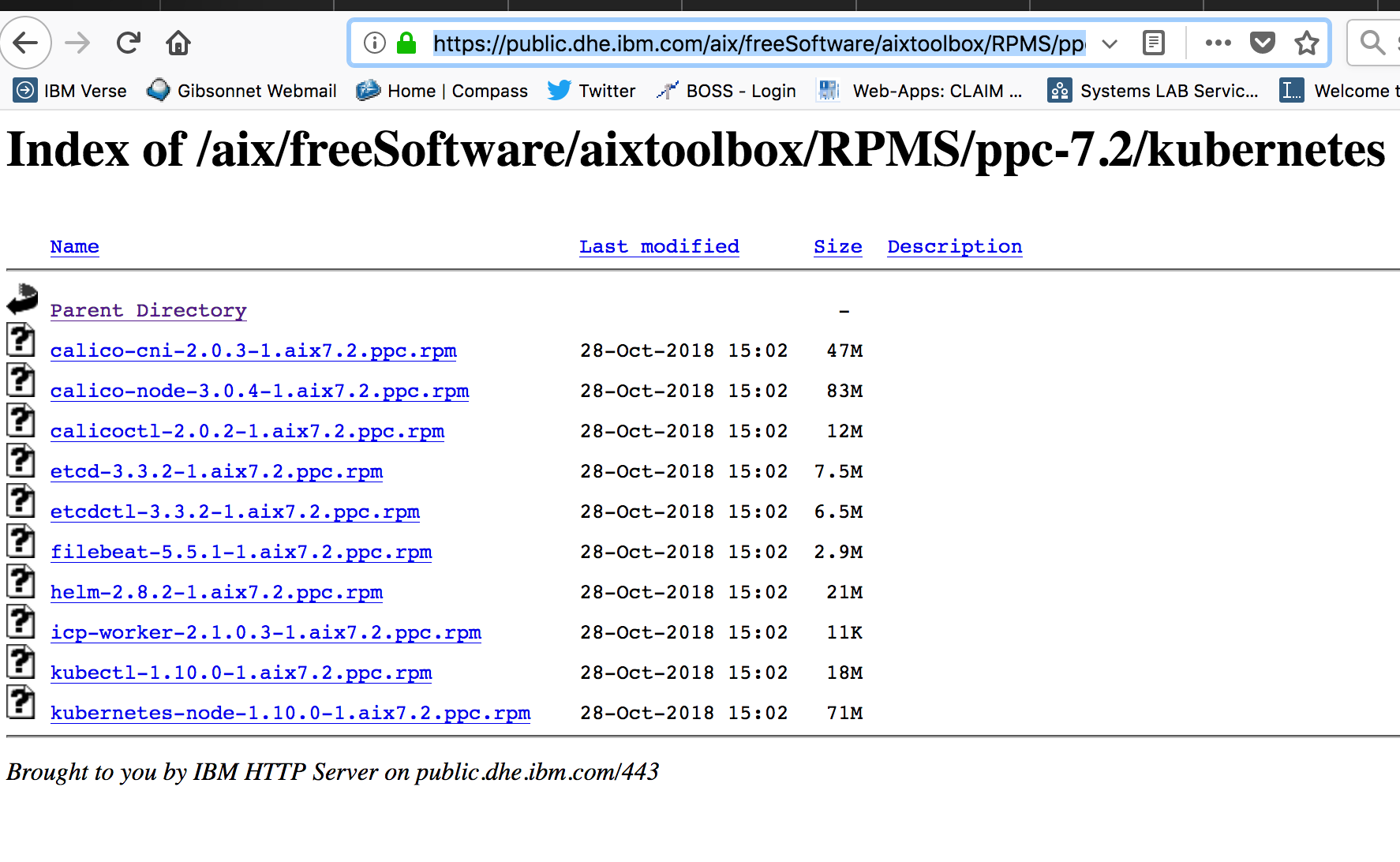
Task: Sort listing by Size column
Action: pos(837,246)
